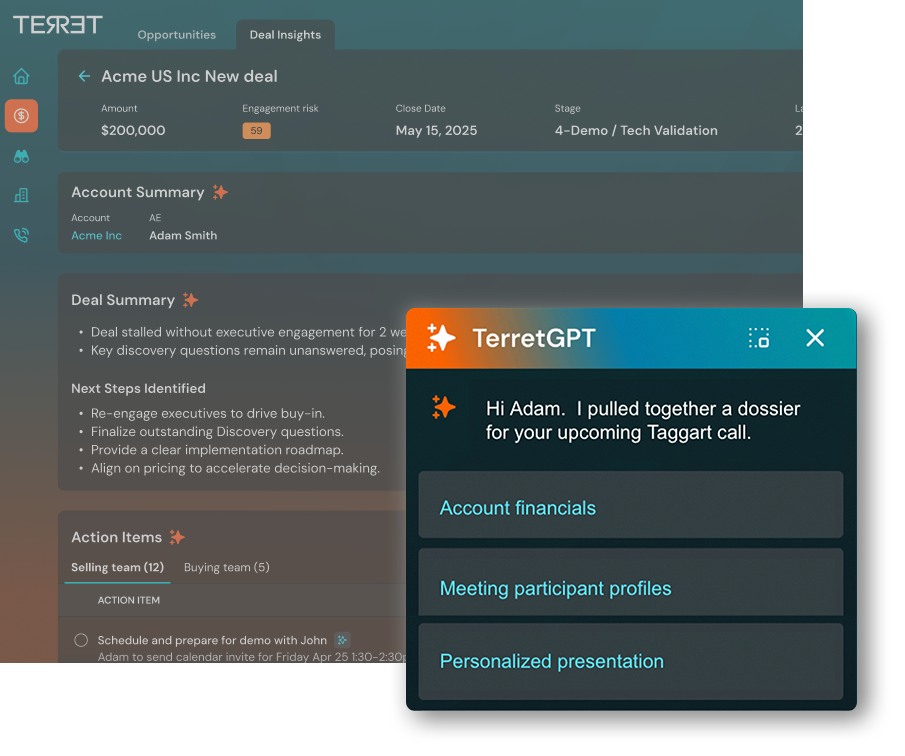Click the sparkle icon next to Account Summary
The height and width of the screenshot is (756, 905).
220,192
